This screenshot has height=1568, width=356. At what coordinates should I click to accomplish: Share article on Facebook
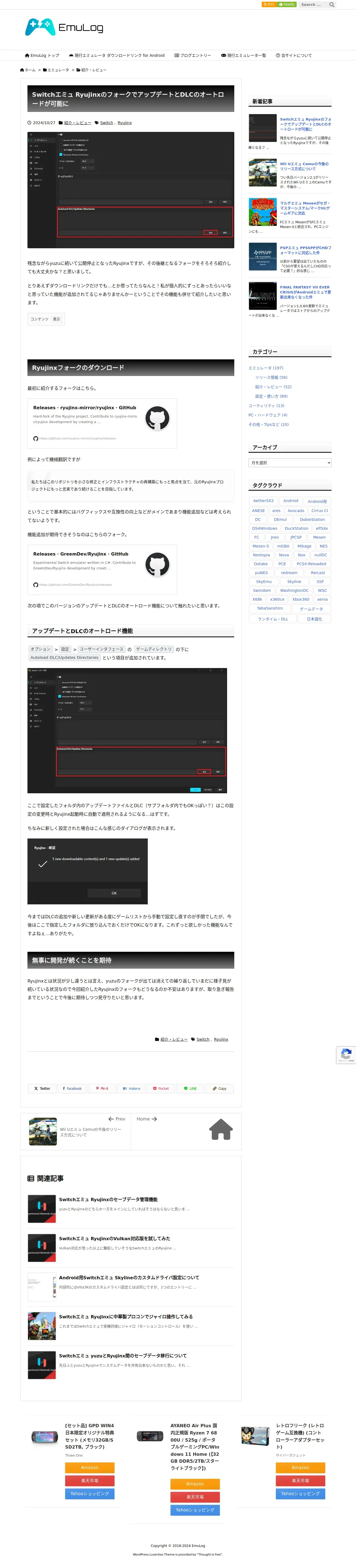pyautogui.click(x=72, y=1088)
